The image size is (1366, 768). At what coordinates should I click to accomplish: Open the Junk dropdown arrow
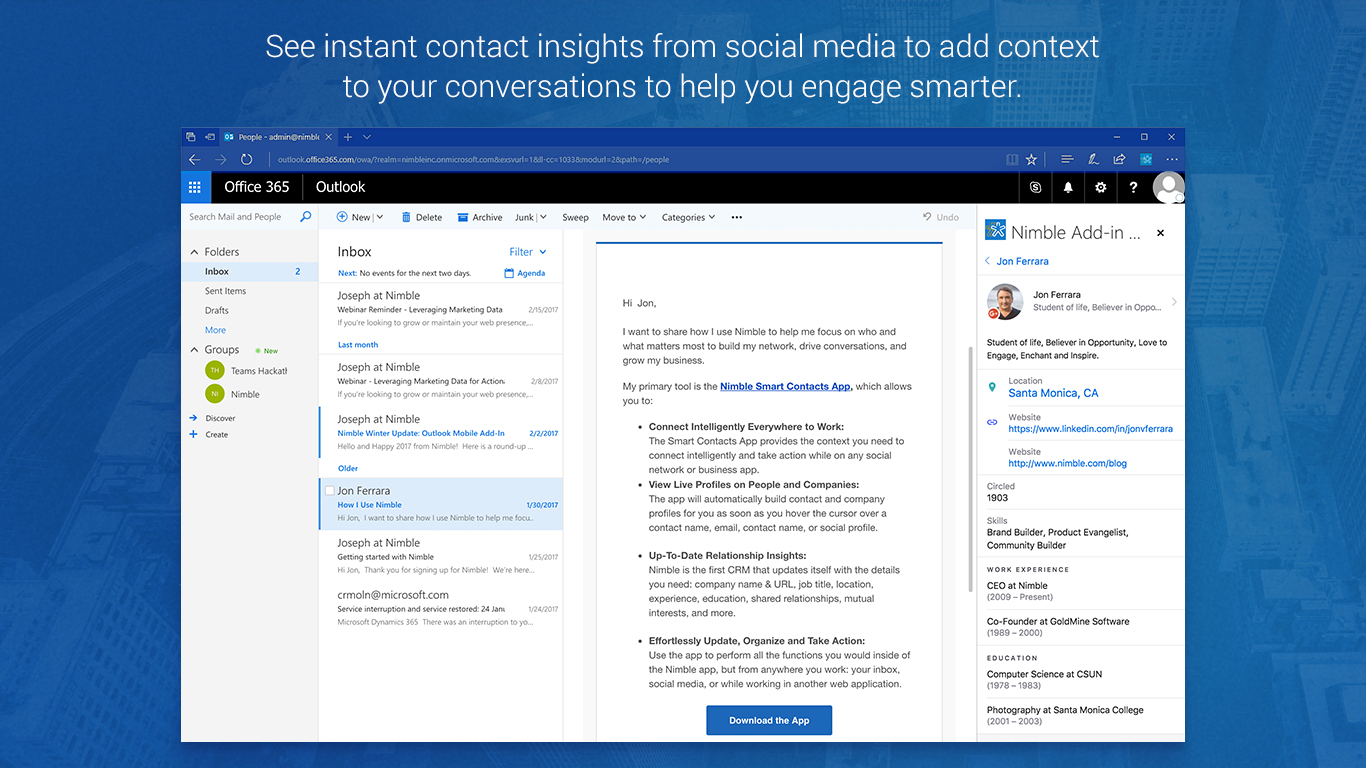tap(541, 217)
